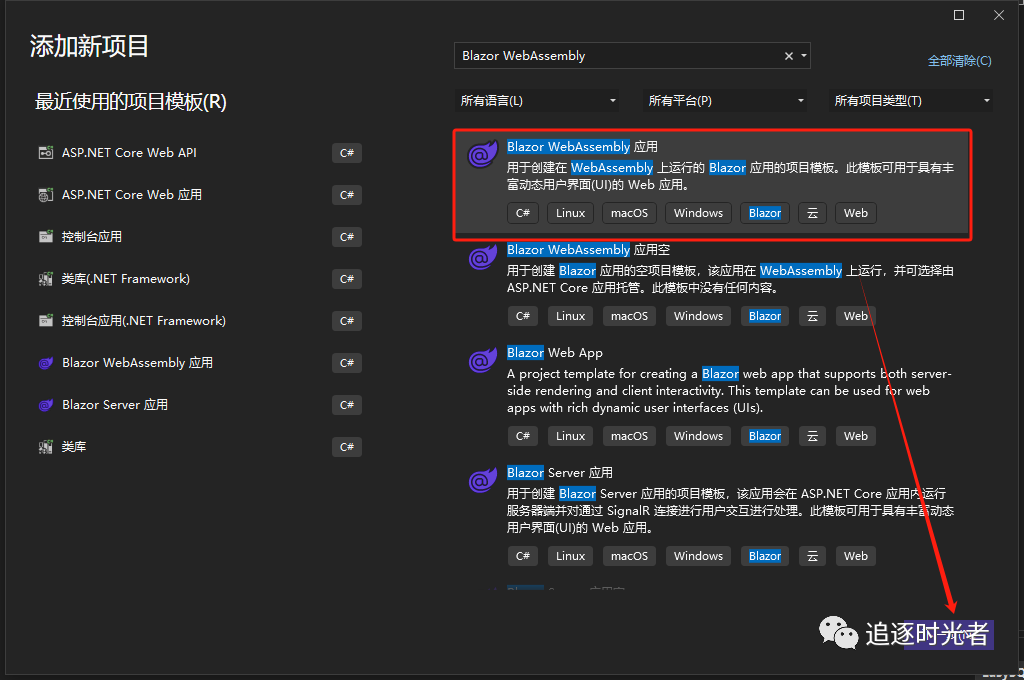Click the Blazor WebAssembly 应用 template icon

[x=483, y=156]
